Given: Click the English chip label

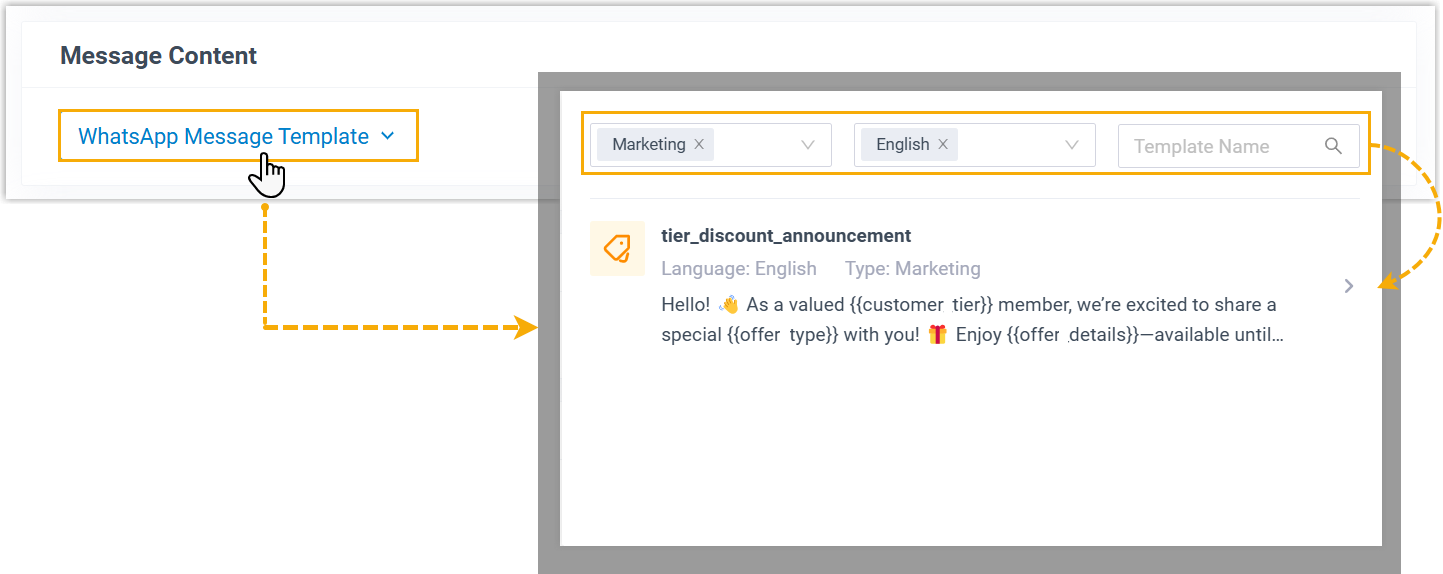Looking at the screenshot, I should coord(902,144).
